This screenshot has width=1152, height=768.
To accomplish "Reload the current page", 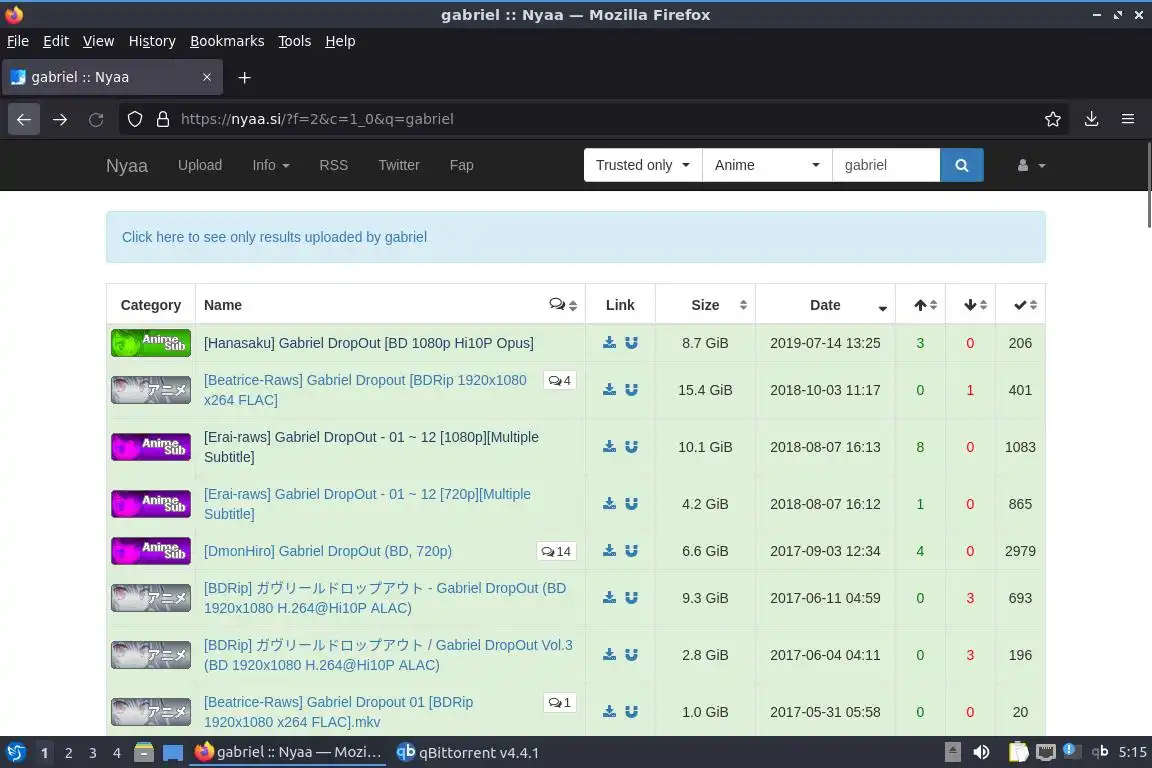I will [x=96, y=119].
